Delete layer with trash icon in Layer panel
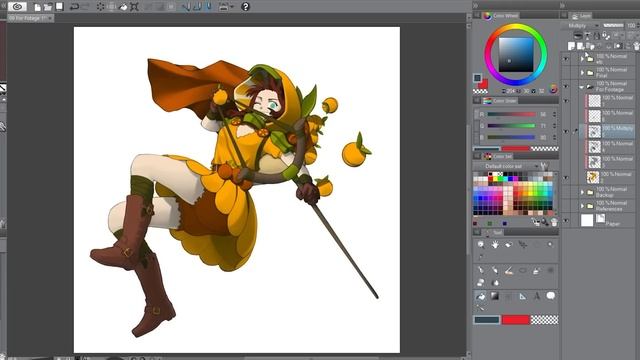The width and height of the screenshot is (640, 360). [637, 46]
